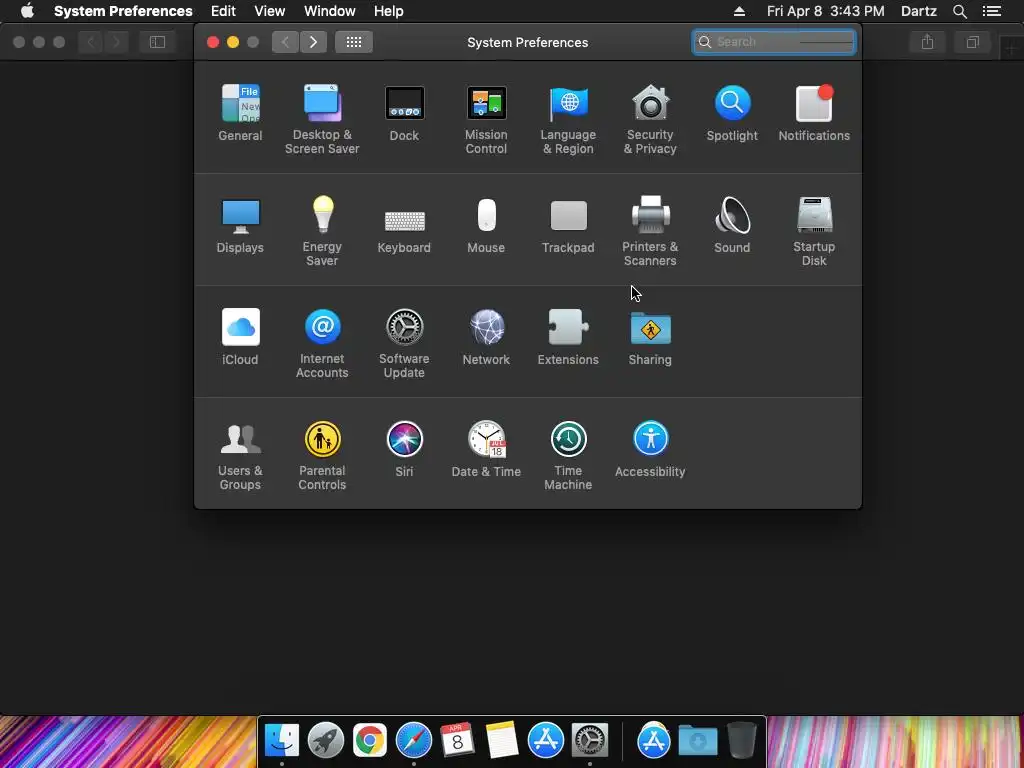Open iCloud preferences
This screenshot has width=1024, height=768.
(240, 337)
